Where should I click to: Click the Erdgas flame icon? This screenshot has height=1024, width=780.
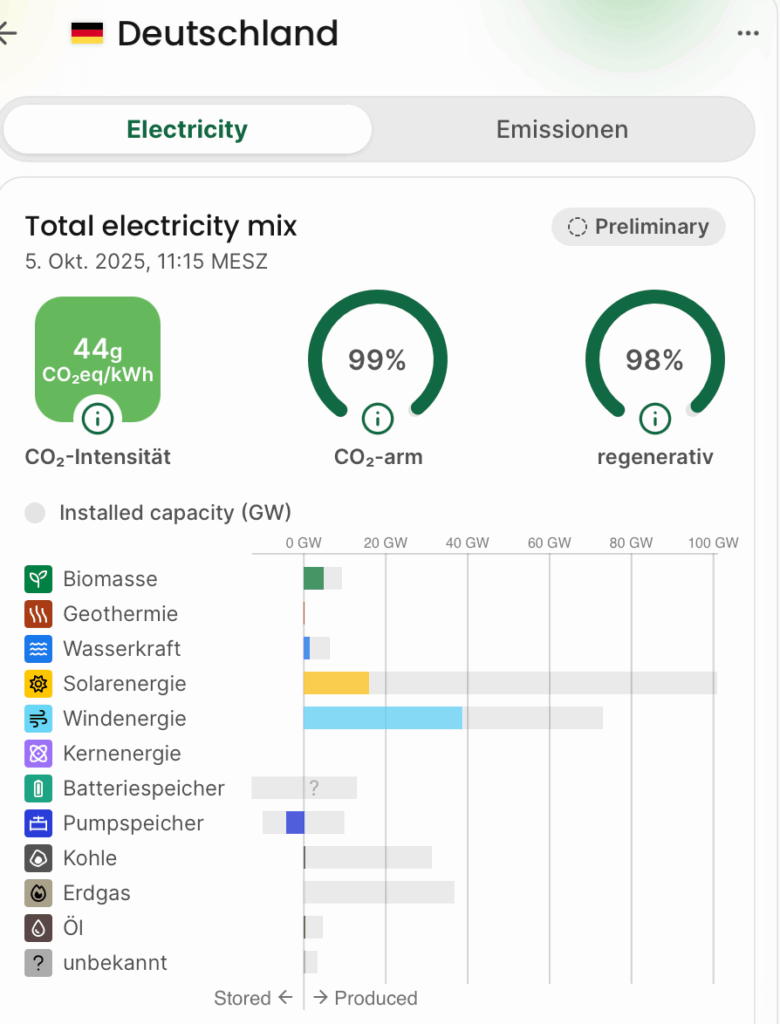(x=38, y=893)
